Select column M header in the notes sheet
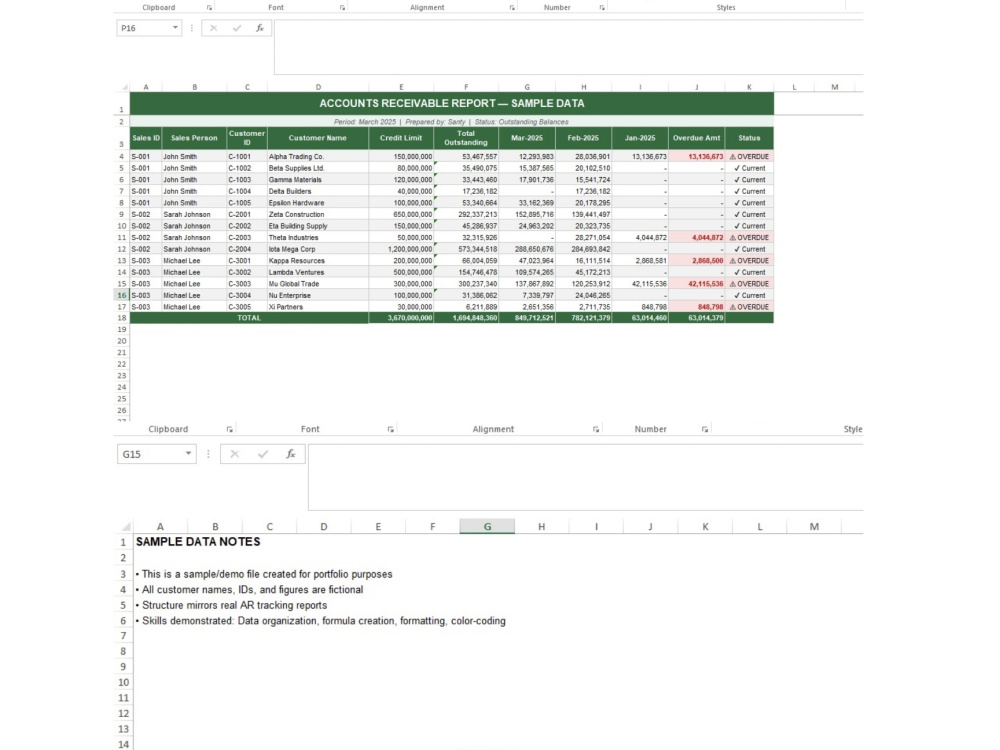This screenshot has height=750, width=1000. pyautogui.click(x=814, y=527)
